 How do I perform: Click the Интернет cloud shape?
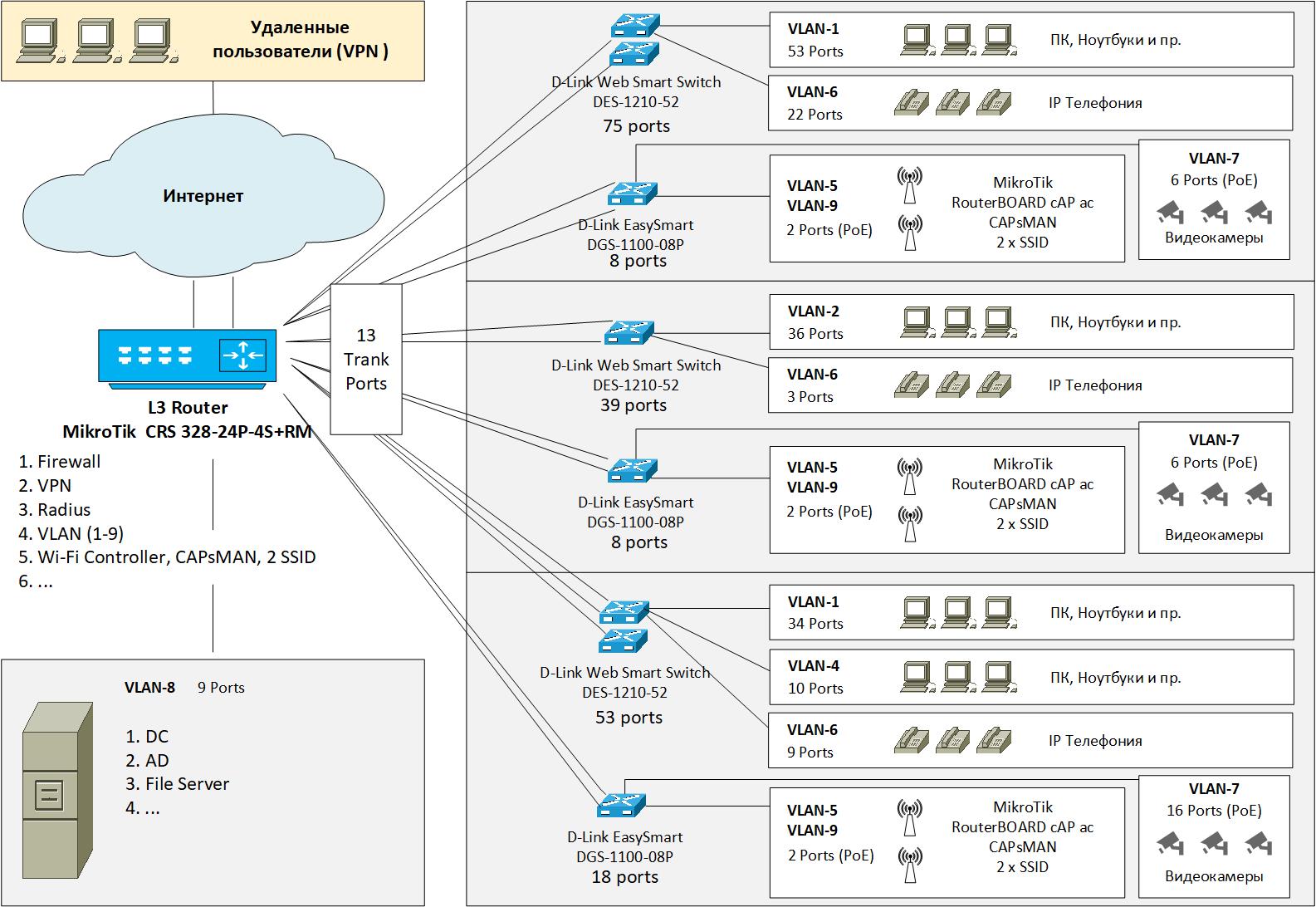204,197
